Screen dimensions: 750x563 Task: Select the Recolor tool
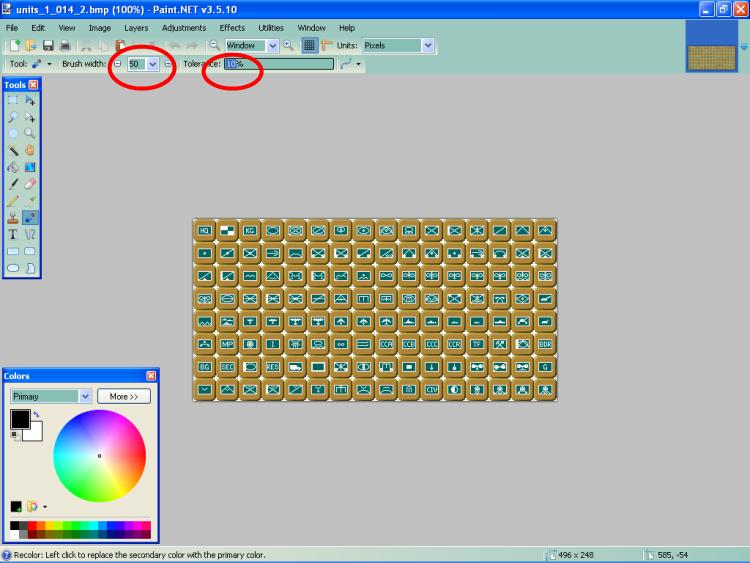pos(30,218)
